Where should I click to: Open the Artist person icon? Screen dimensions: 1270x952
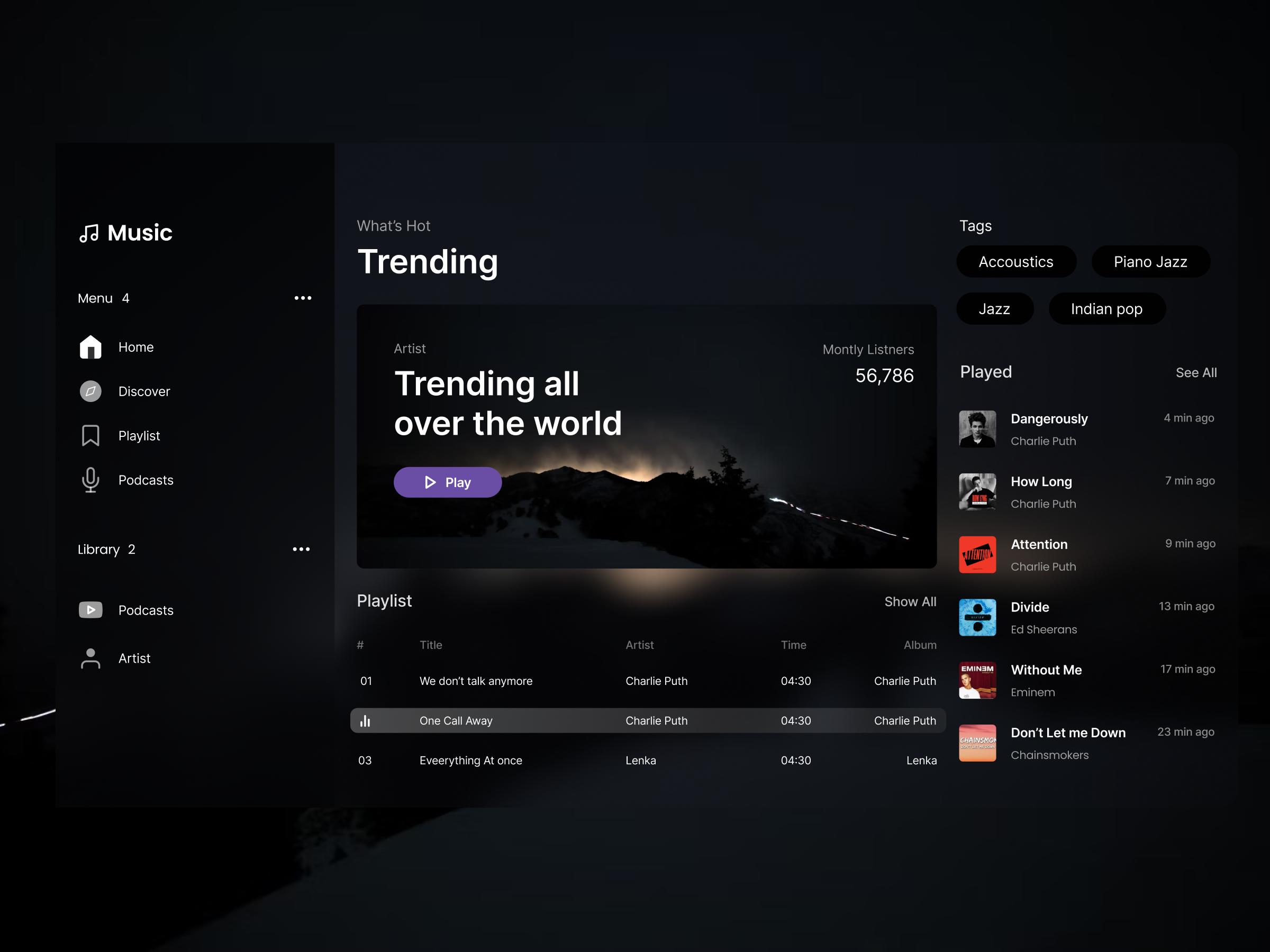point(90,658)
